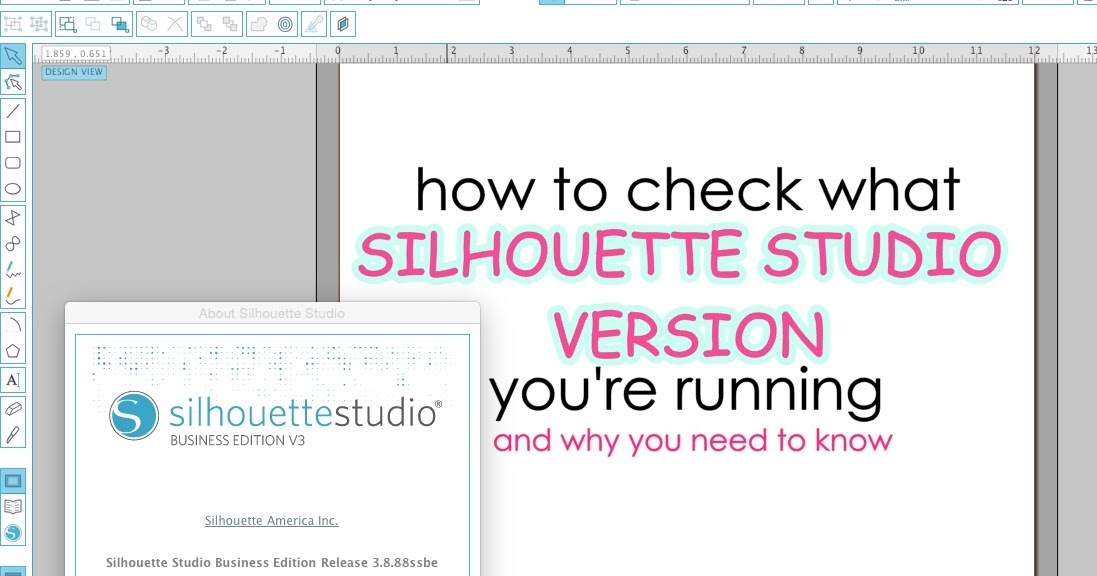Click the release text ending 3.8.88ssbe
The width and height of the screenshot is (1097, 576).
click(x=271, y=563)
